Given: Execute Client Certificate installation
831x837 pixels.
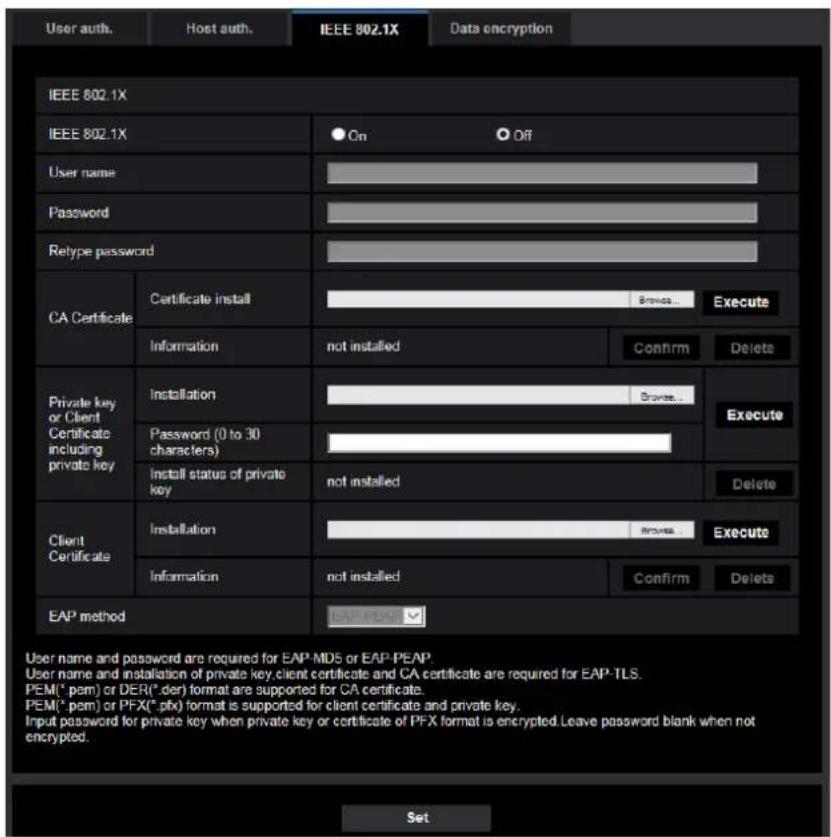Looking at the screenshot, I should point(741,533).
